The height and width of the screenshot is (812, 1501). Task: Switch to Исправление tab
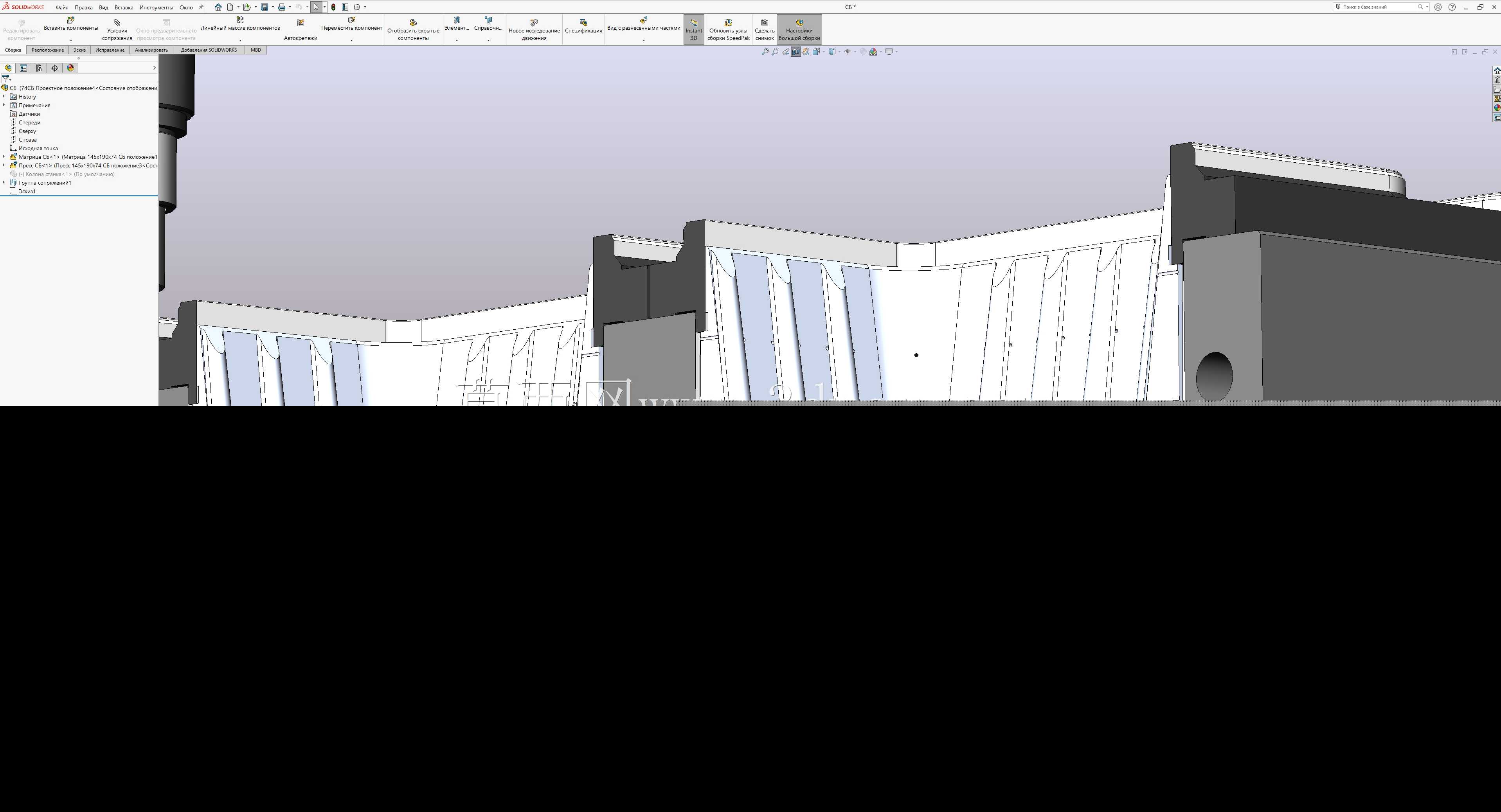click(110, 50)
